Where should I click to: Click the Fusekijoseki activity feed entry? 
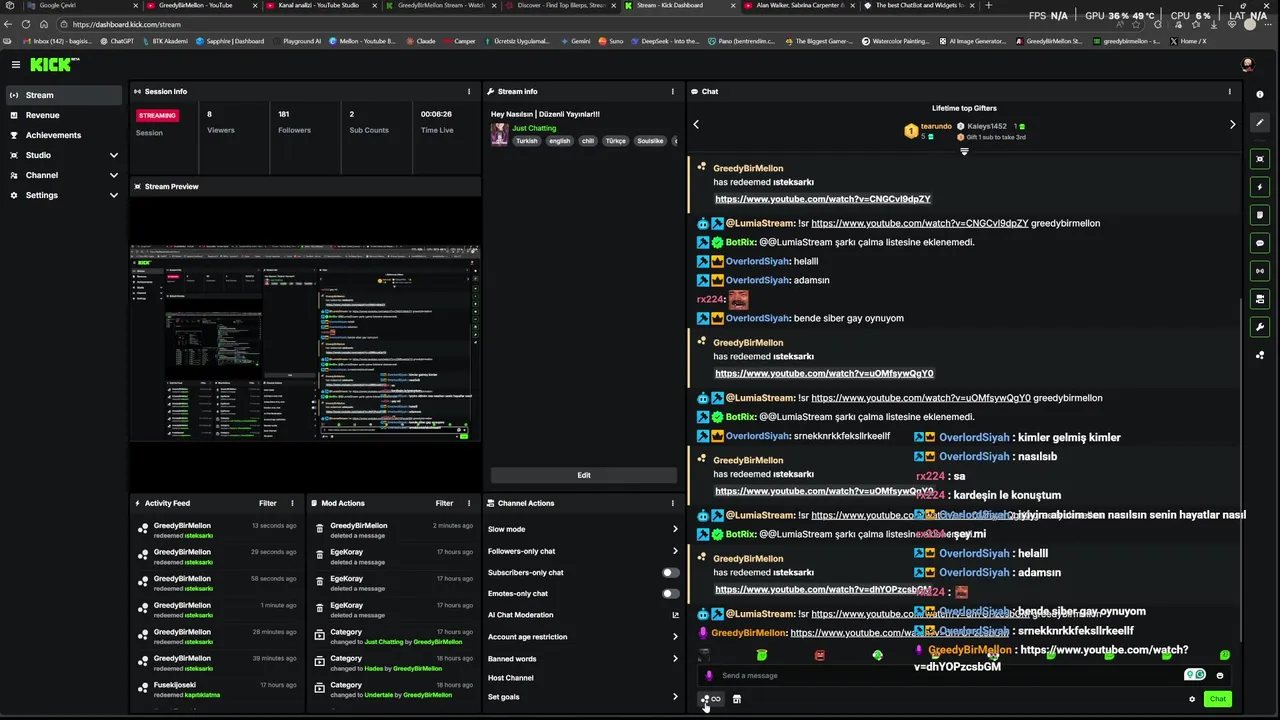pyautogui.click(x=218, y=690)
